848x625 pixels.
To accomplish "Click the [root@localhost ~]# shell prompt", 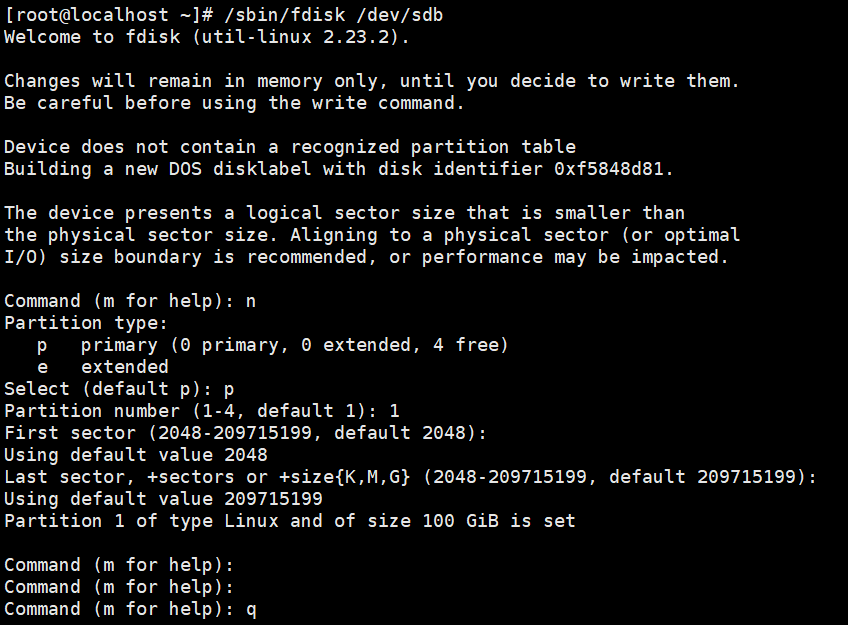I will point(108,15).
